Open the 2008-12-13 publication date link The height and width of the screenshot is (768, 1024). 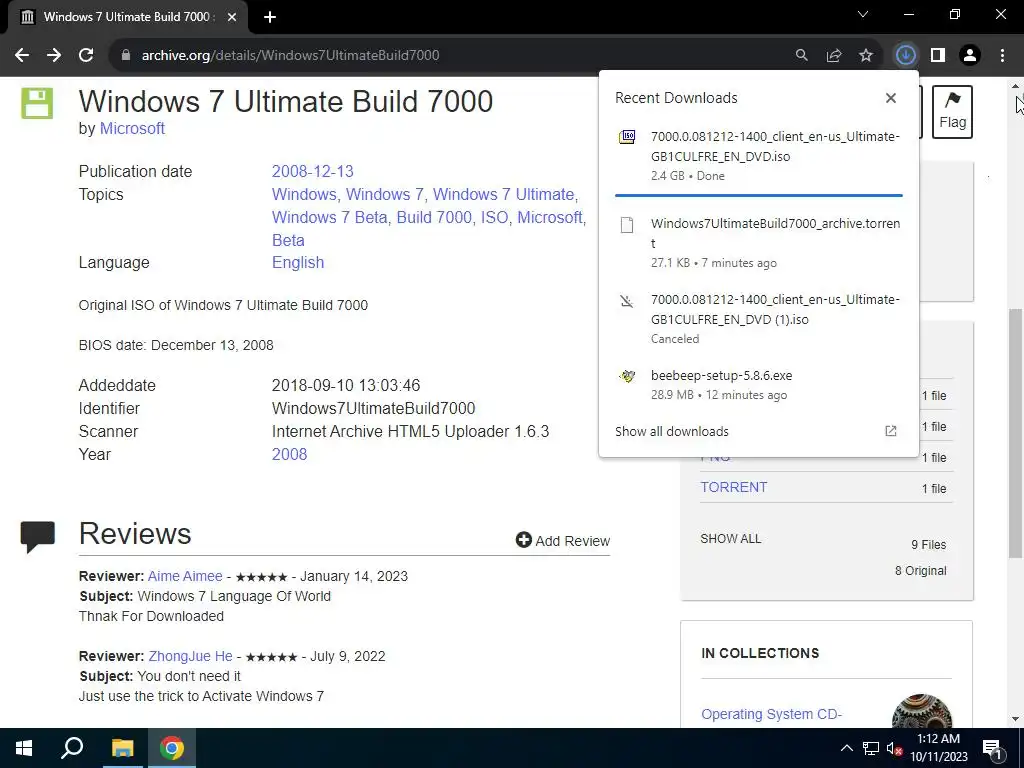click(312, 172)
